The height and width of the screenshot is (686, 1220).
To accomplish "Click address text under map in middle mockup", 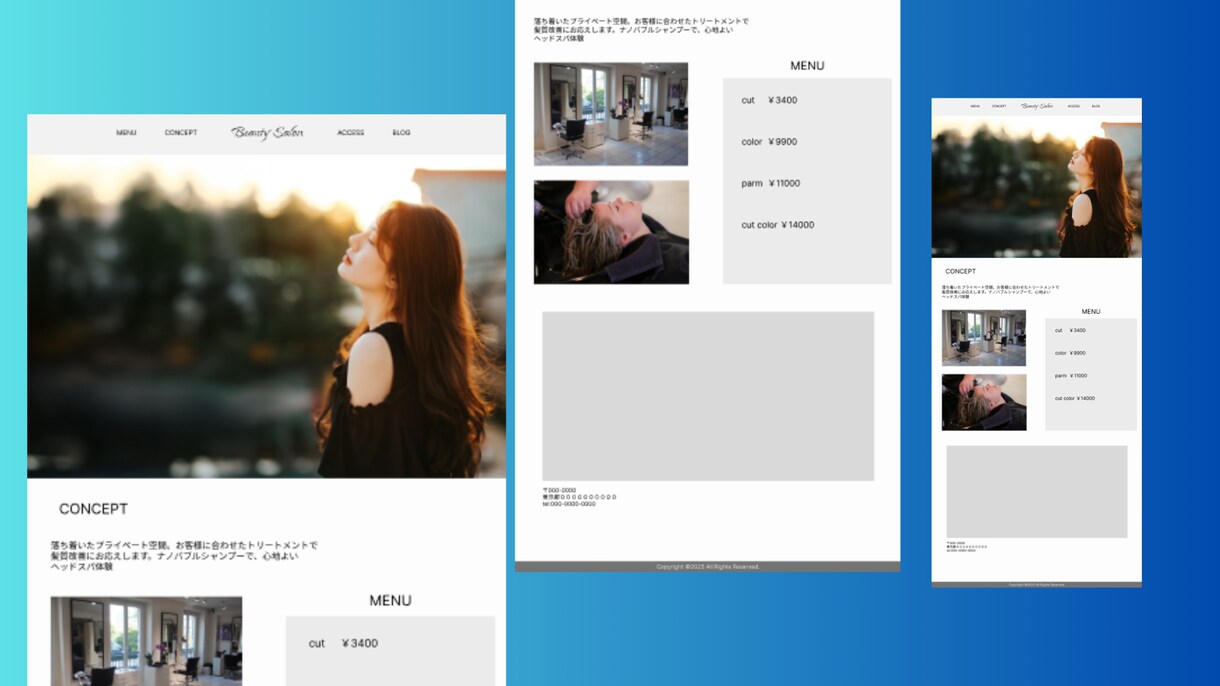I will click(x=579, y=497).
